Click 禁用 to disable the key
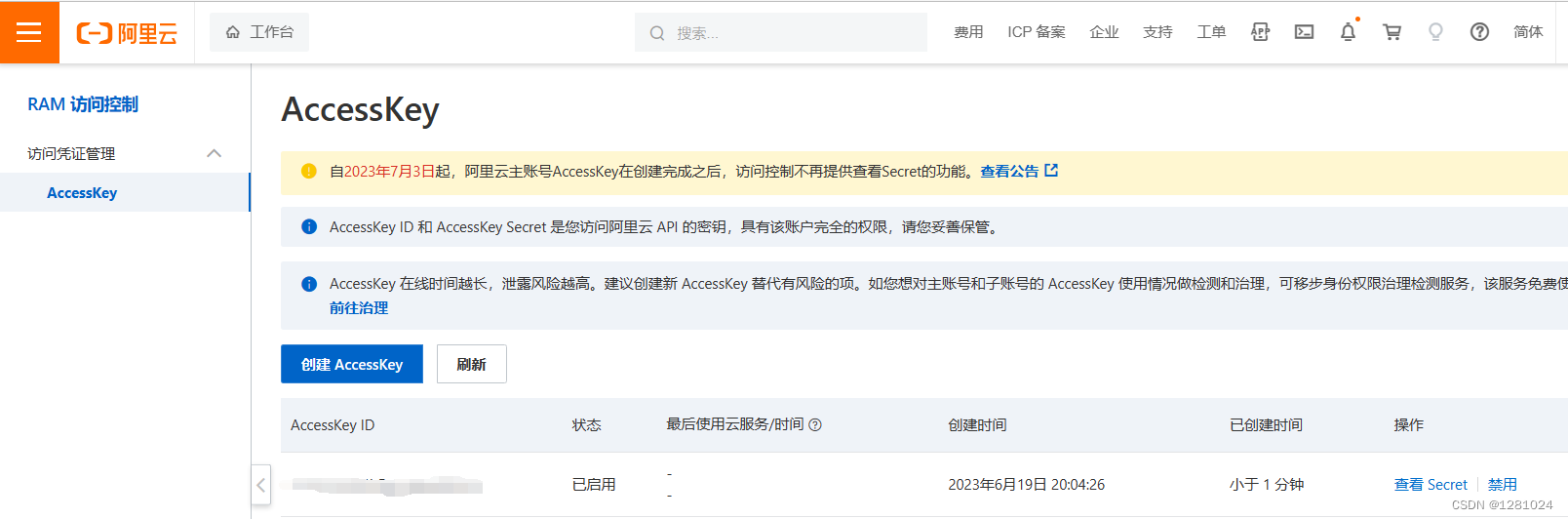Viewport: 1568px width, 519px height. tap(1503, 485)
